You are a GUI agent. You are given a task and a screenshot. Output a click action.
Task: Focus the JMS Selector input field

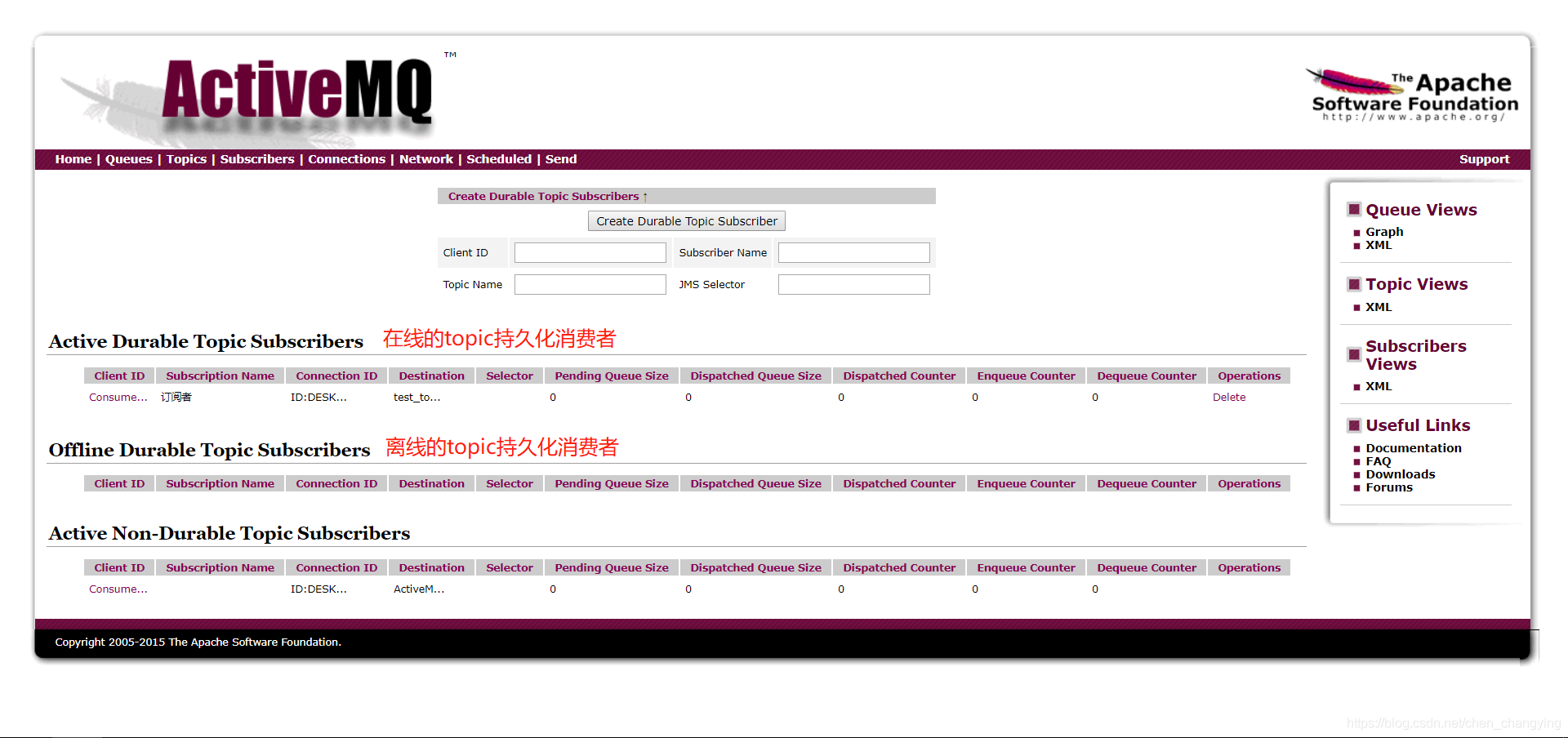tap(854, 284)
